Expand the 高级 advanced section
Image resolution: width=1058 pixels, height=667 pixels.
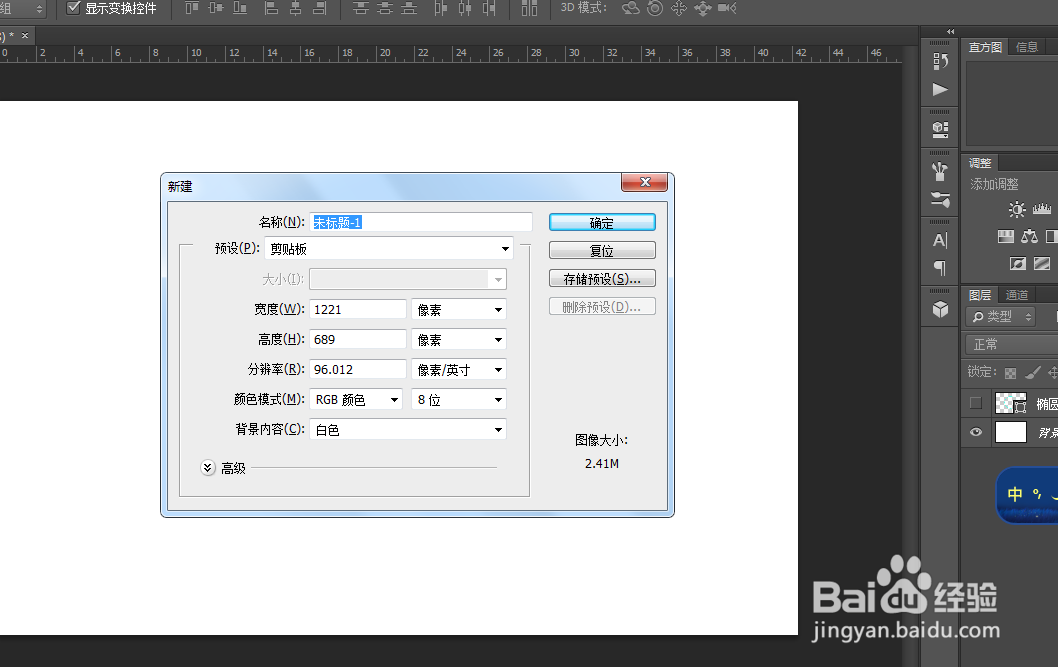tap(208, 467)
